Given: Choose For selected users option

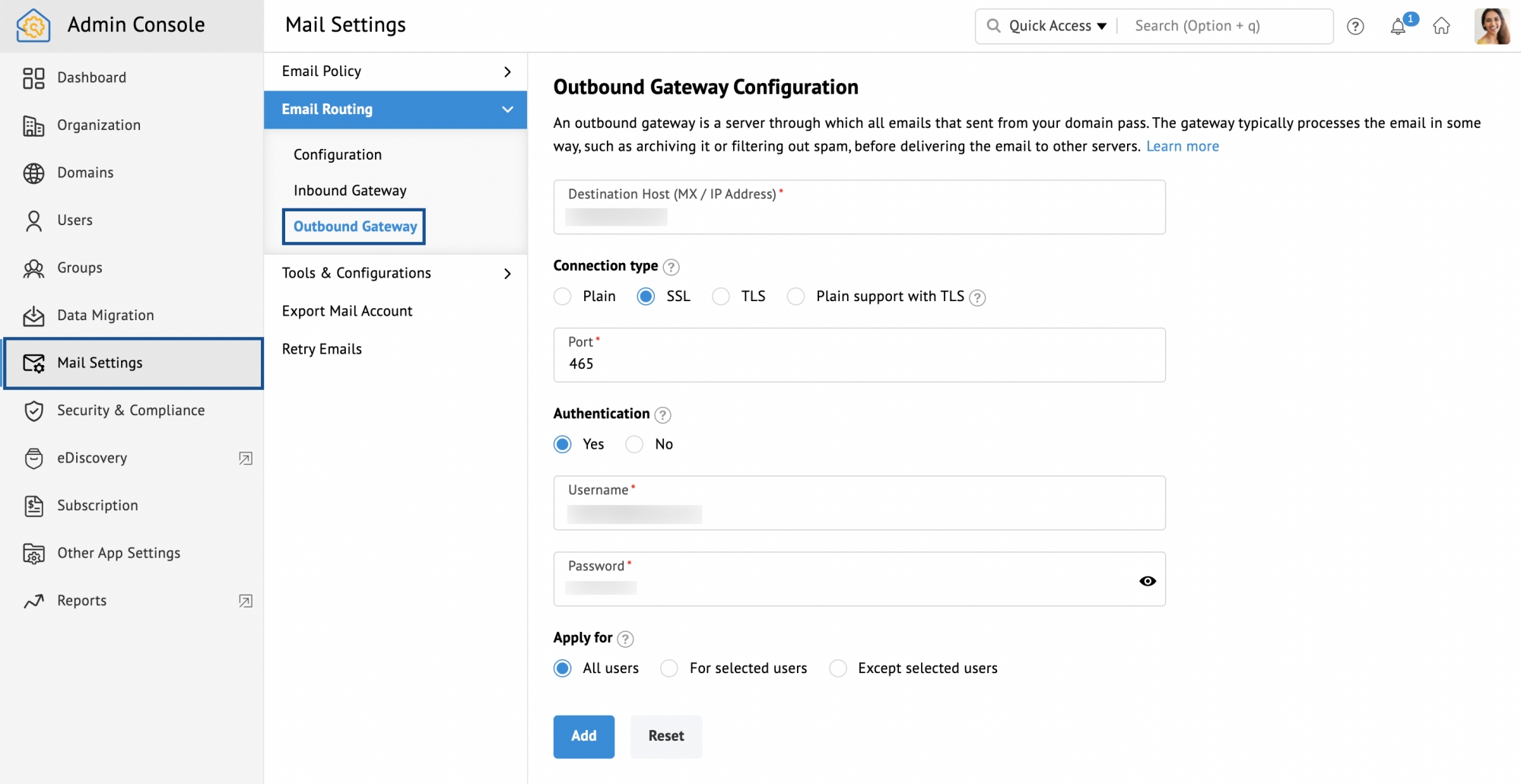Looking at the screenshot, I should tap(669, 668).
